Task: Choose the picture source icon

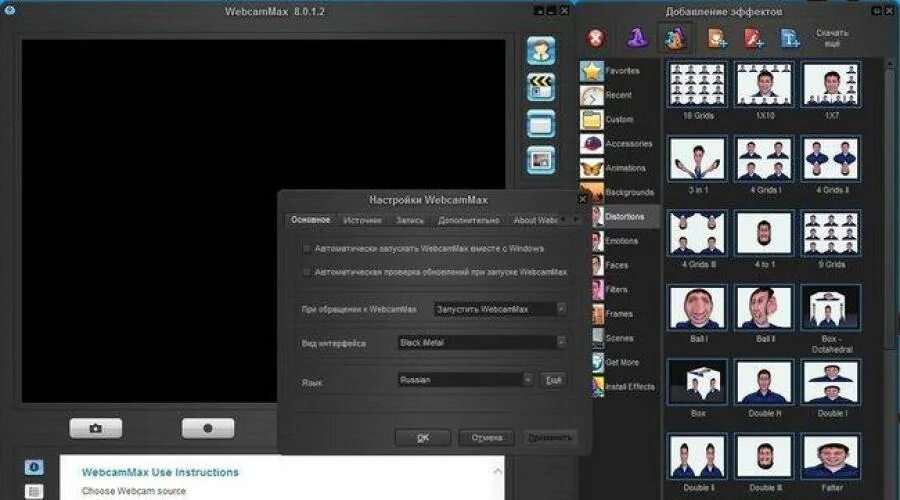Action: [x=541, y=160]
